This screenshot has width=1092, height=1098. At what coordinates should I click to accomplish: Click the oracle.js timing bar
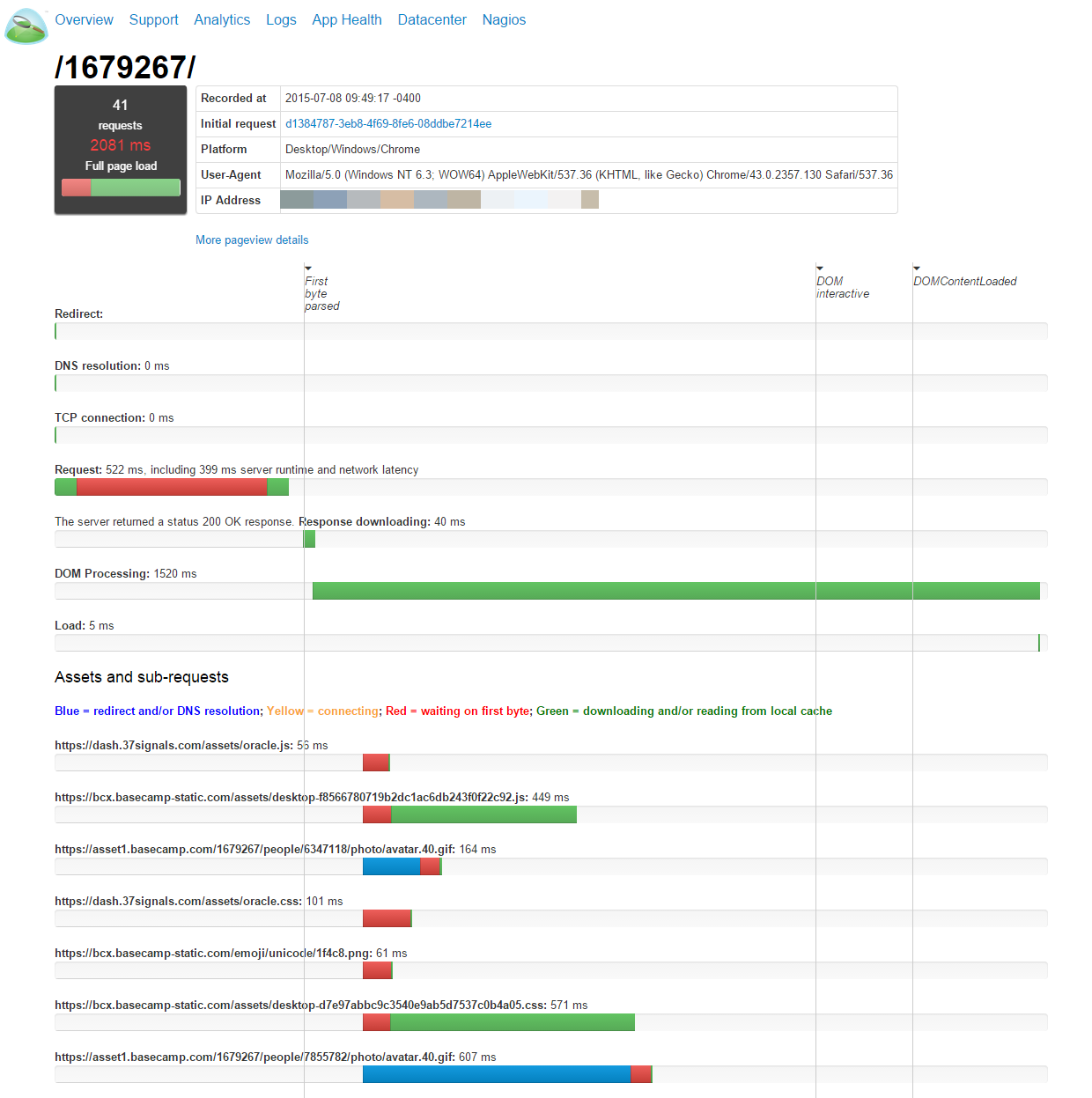coord(376,763)
